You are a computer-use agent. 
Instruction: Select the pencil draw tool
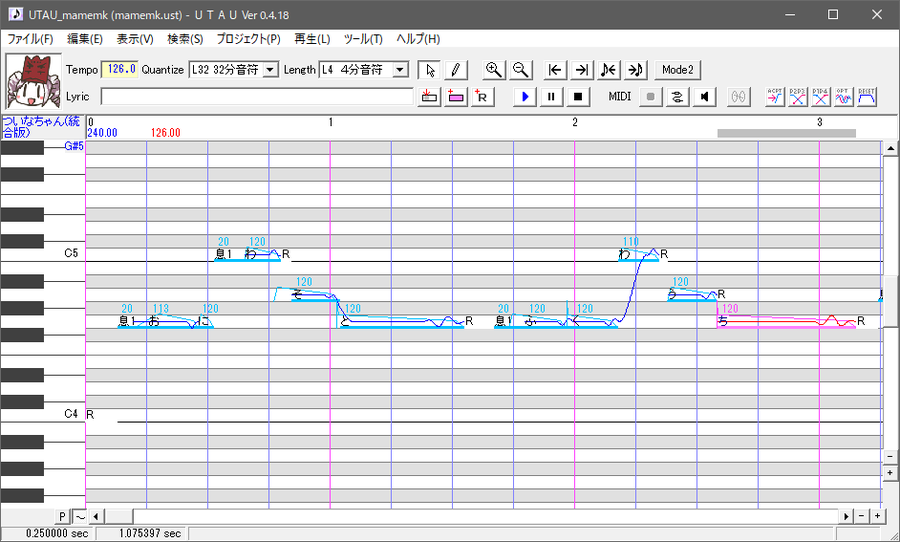pos(456,70)
